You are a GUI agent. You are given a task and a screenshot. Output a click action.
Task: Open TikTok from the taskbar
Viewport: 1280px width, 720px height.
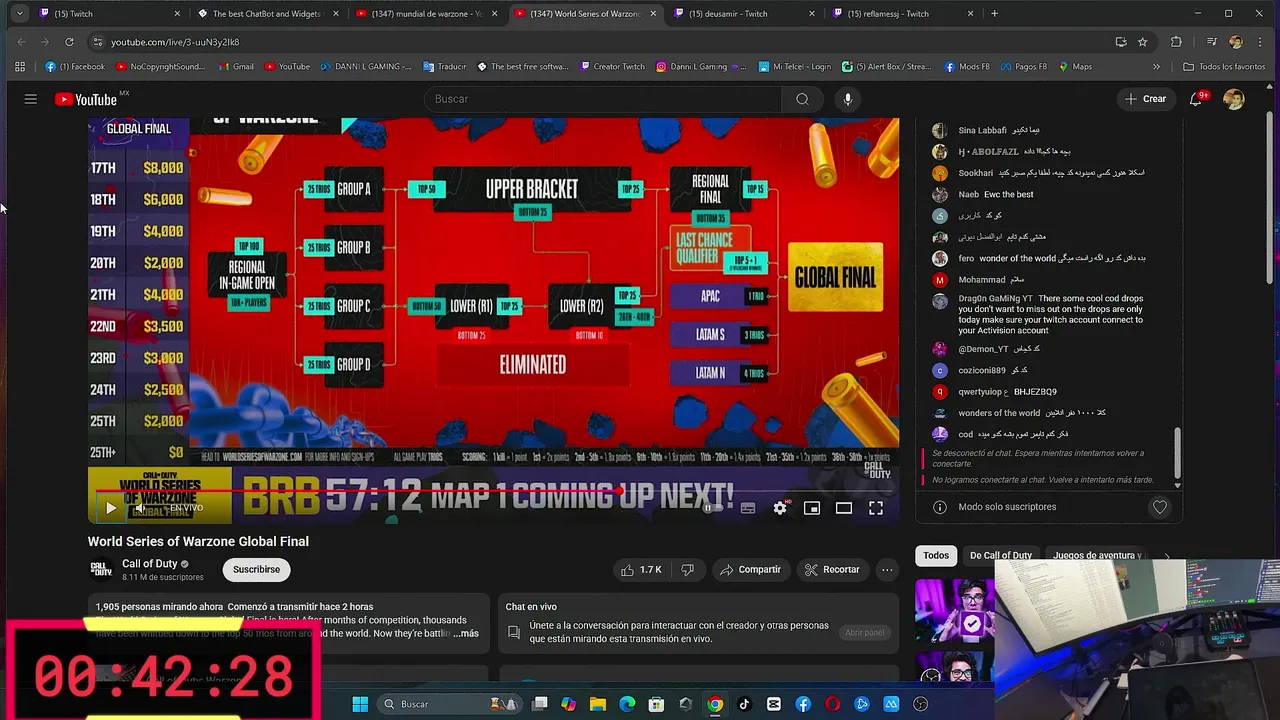(744, 704)
